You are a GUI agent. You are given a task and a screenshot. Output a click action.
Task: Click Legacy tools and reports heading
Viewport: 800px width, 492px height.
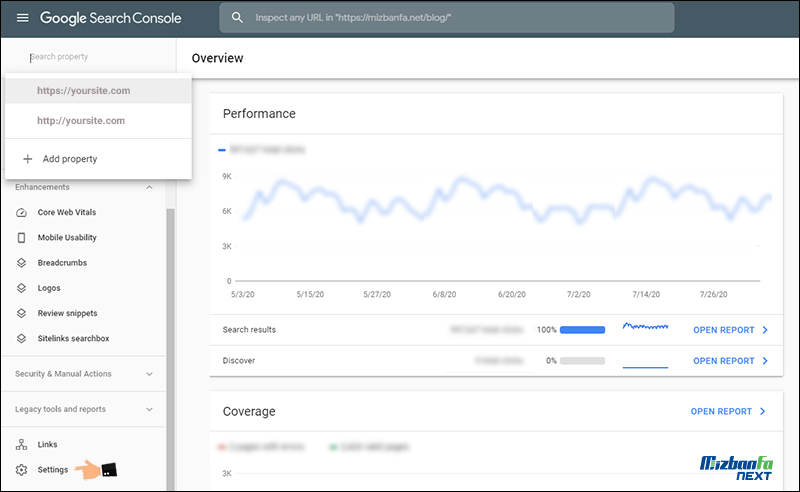(x=60, y=409)
